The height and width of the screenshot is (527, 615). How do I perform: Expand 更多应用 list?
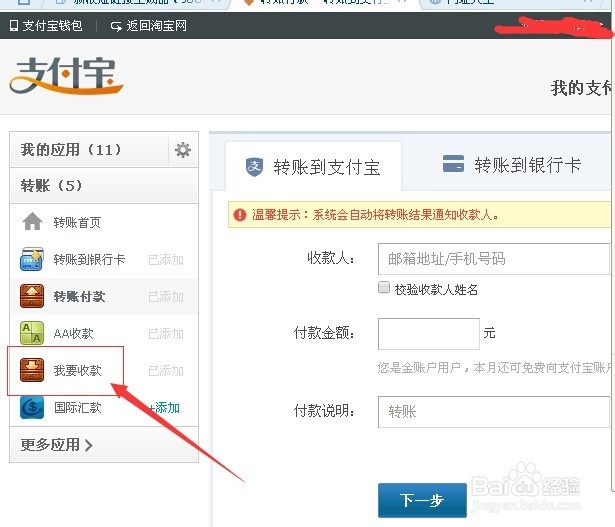[x=56, y=445]
